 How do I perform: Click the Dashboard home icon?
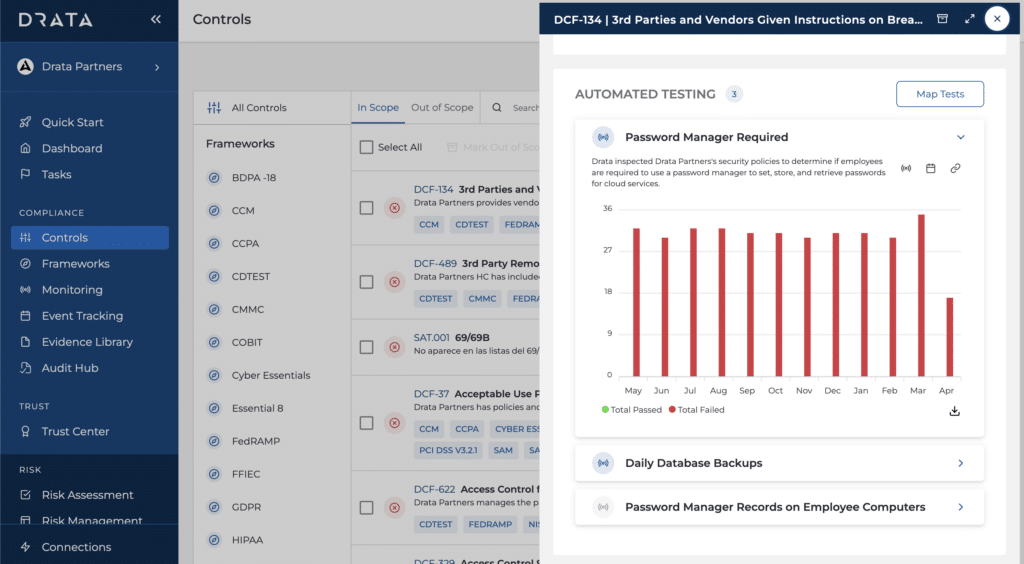[x=25, y=148]
